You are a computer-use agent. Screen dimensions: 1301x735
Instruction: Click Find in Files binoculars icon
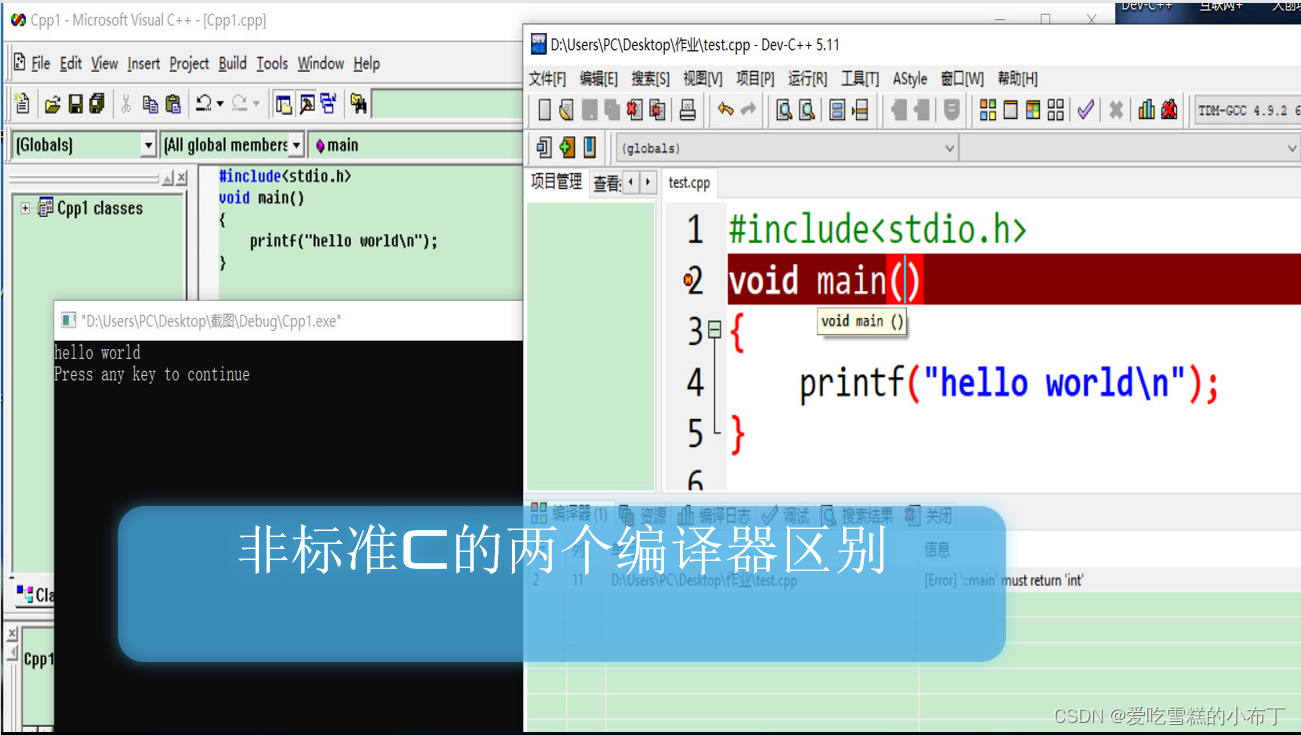pos(359,104)
